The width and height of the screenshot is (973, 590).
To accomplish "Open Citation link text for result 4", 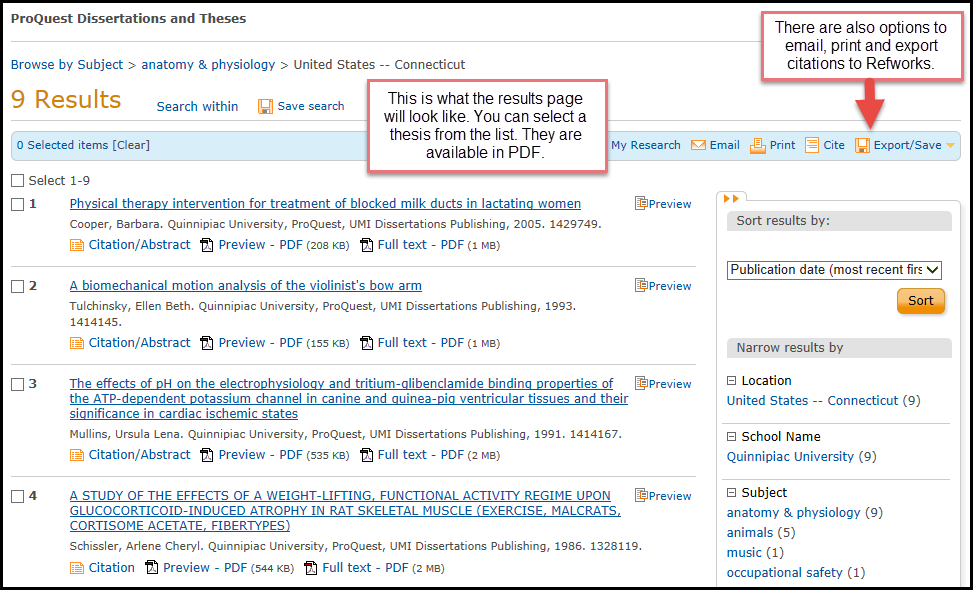I will click(x=112, y=568).
